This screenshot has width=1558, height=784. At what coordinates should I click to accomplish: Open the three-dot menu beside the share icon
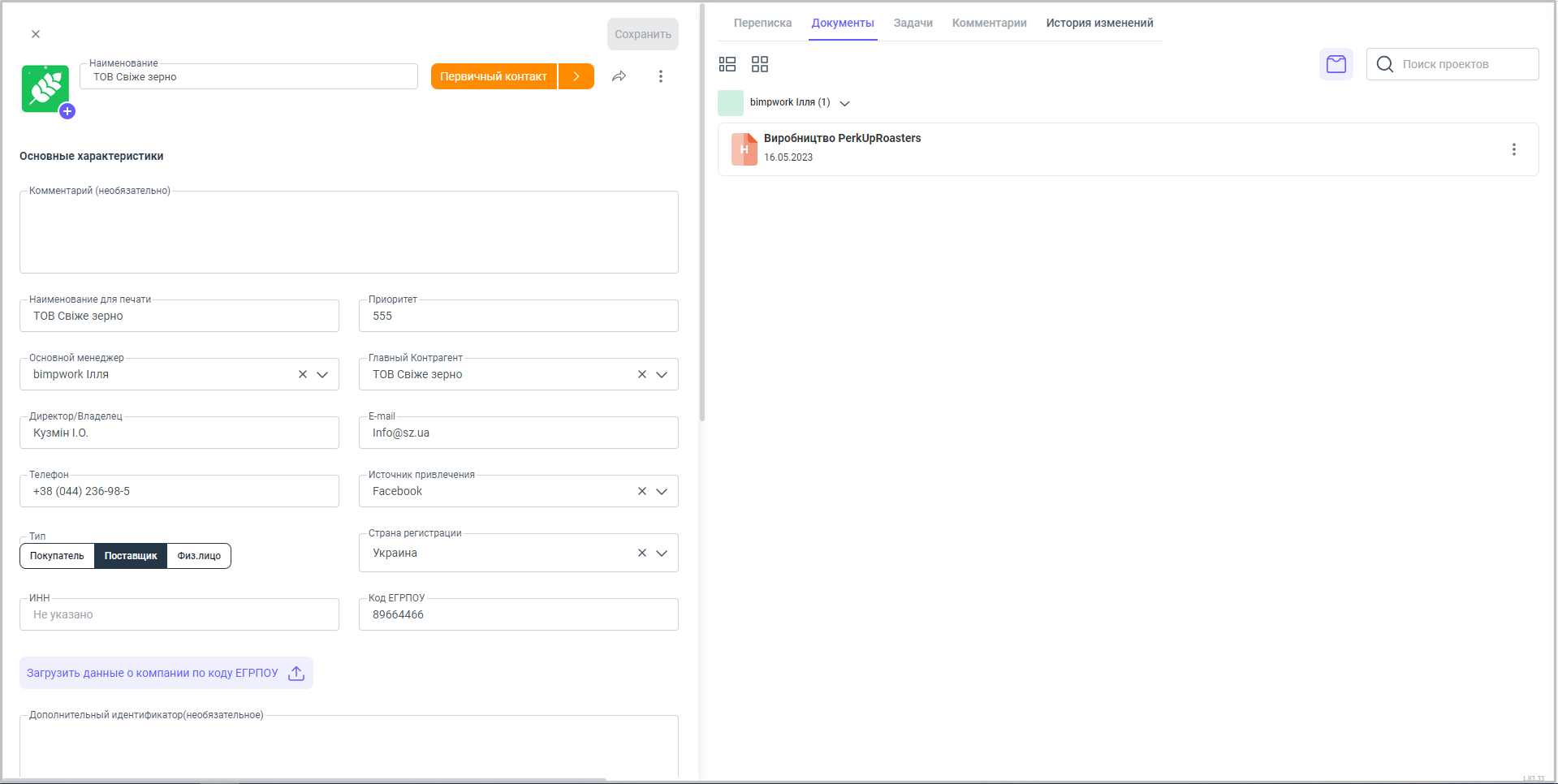pos(660,76)
